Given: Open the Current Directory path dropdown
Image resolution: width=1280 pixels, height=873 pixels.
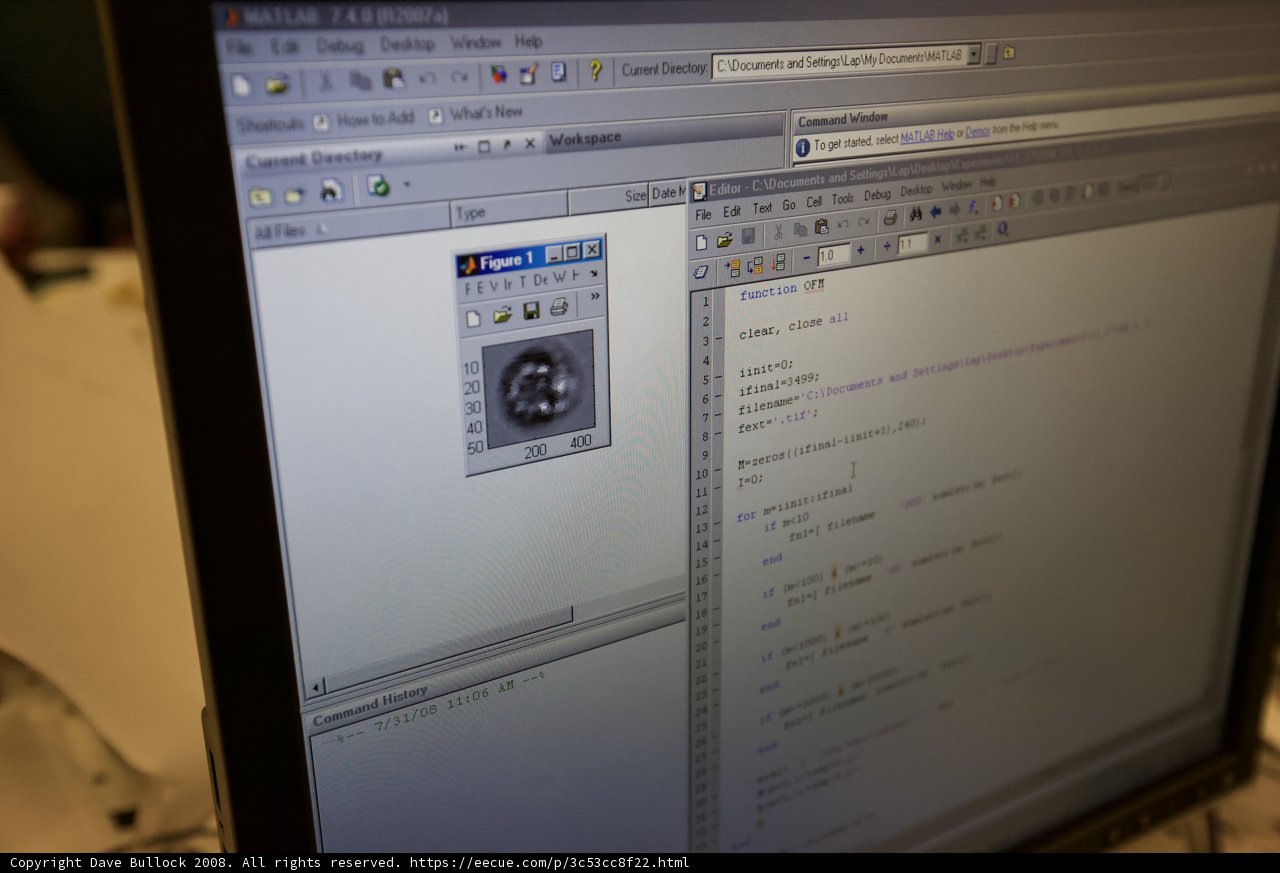Looking at the screenshot, I should (x=974, y=54).
